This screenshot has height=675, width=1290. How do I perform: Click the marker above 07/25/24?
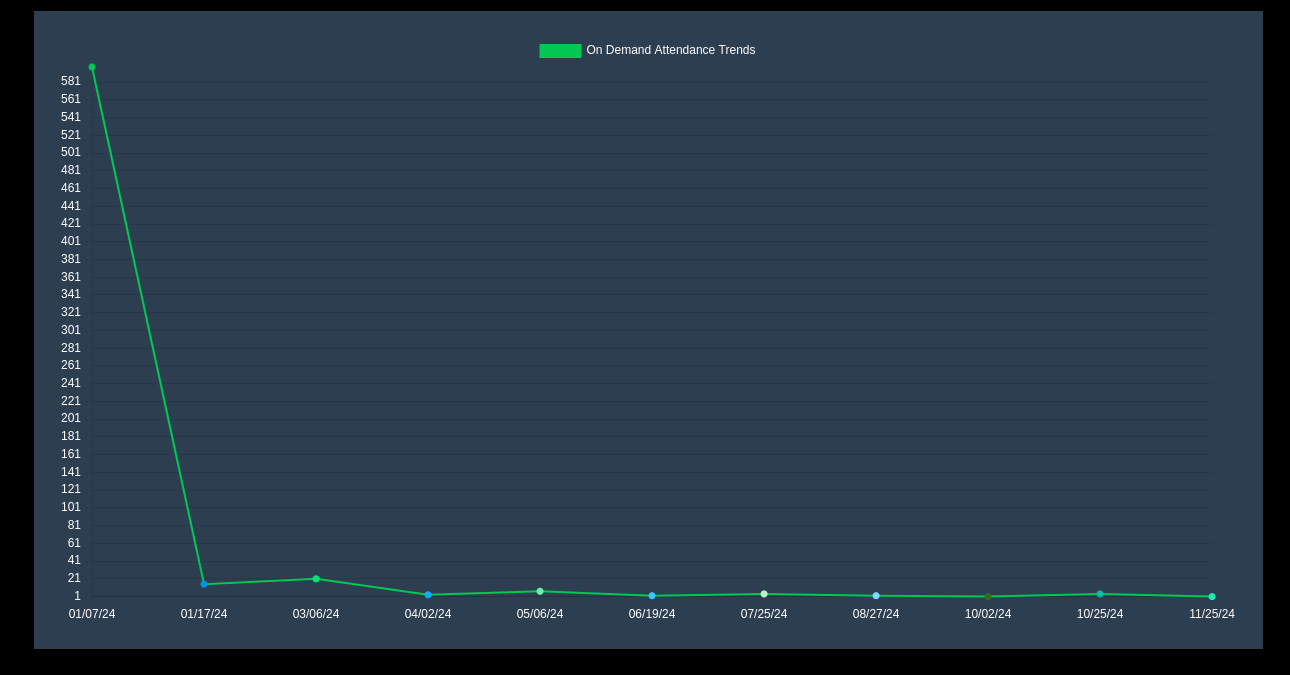(x=763, y=593)
